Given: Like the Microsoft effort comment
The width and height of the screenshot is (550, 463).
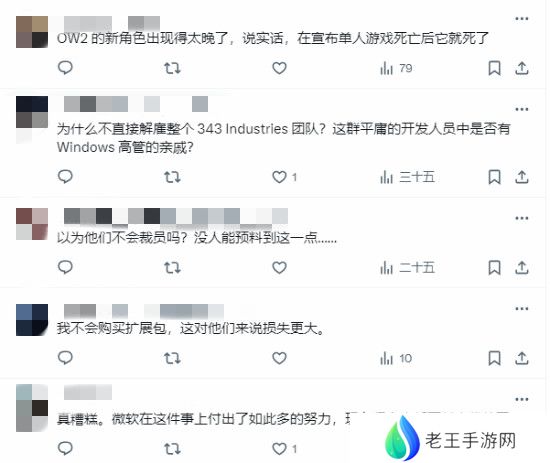Looking at the screenshot, I should (x=280, y=449).
